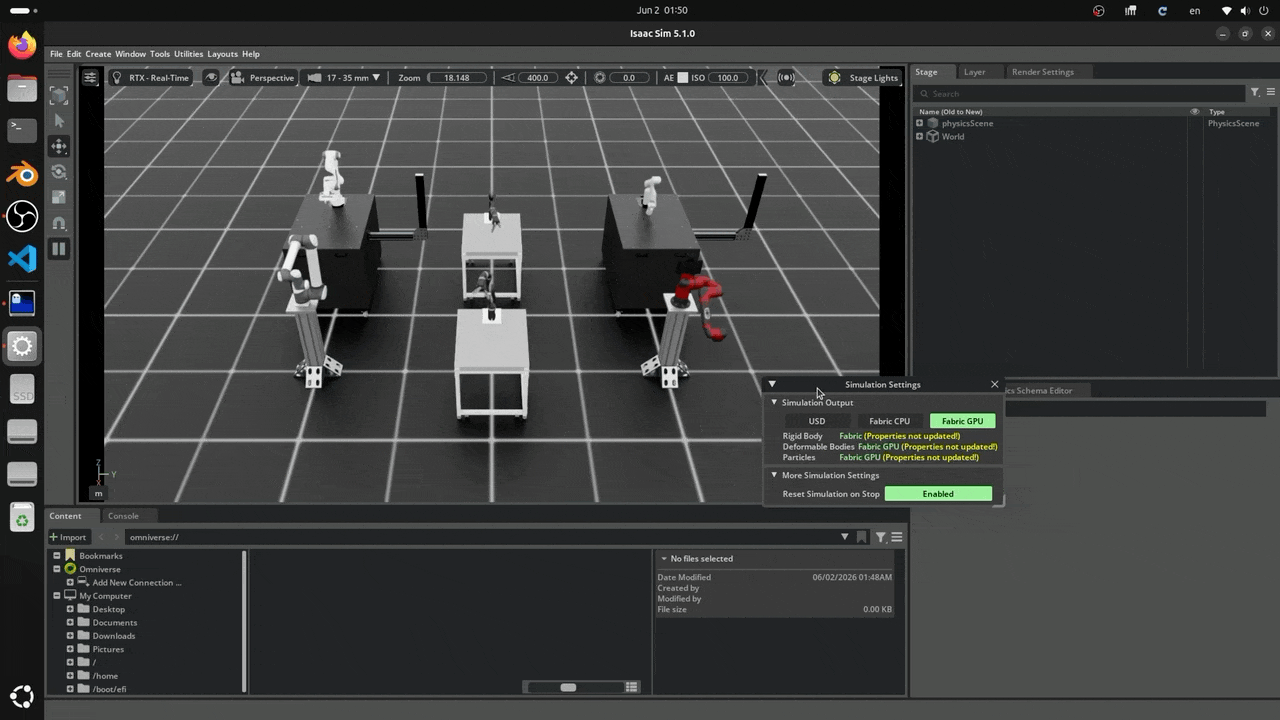Click the focus target crosshair icon
Screen dimensions: 1280x720
572,77
